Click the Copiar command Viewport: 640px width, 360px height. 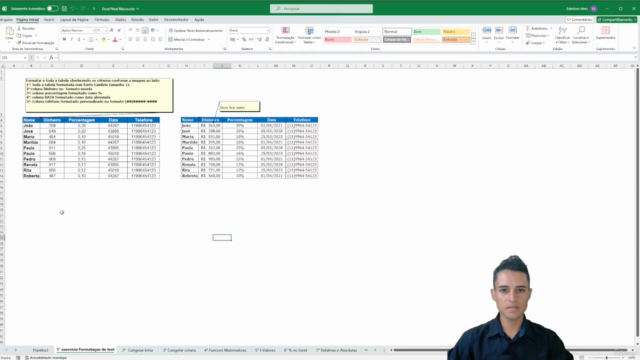[x=25, y=36]
